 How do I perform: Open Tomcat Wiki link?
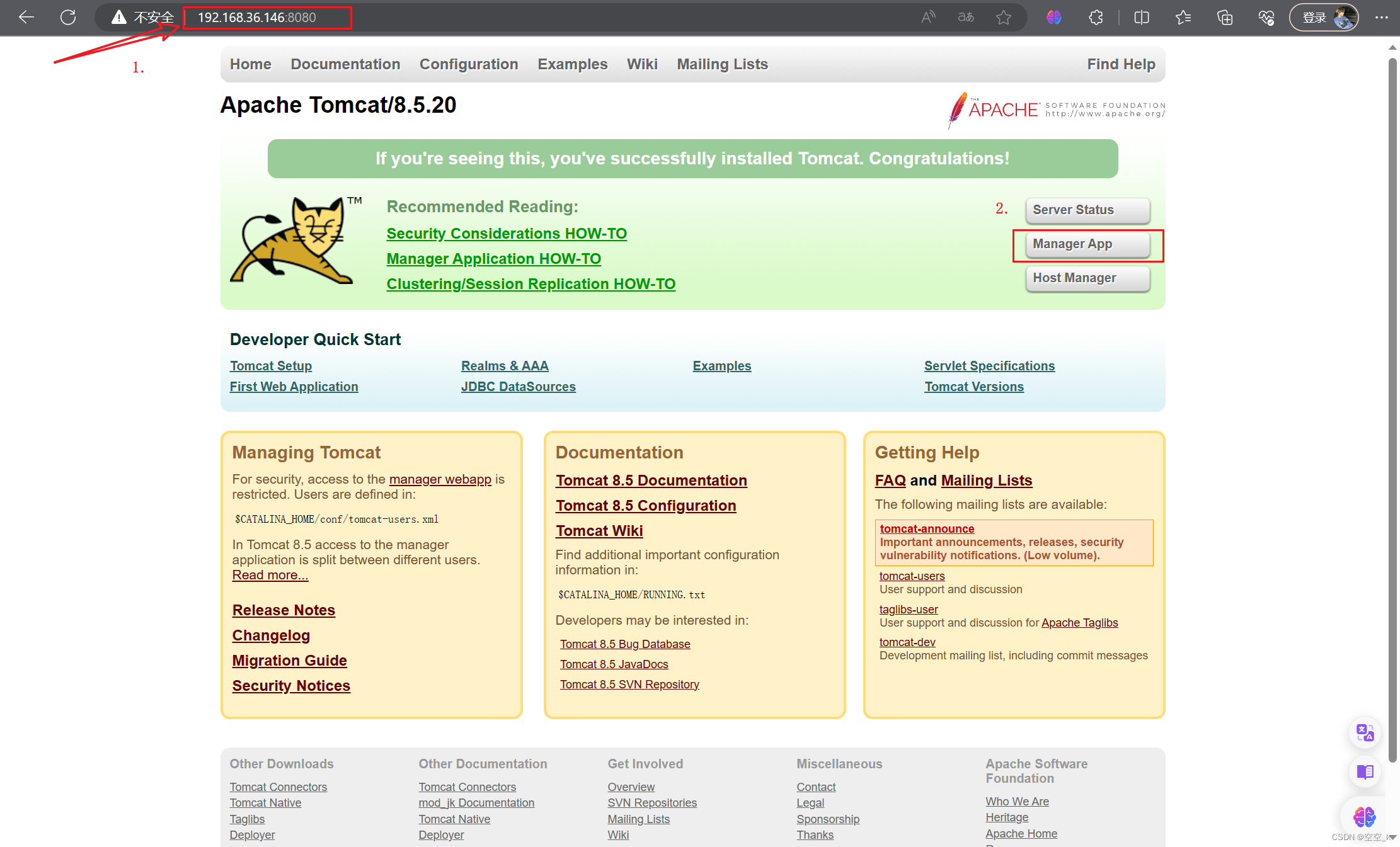point(599,531)
